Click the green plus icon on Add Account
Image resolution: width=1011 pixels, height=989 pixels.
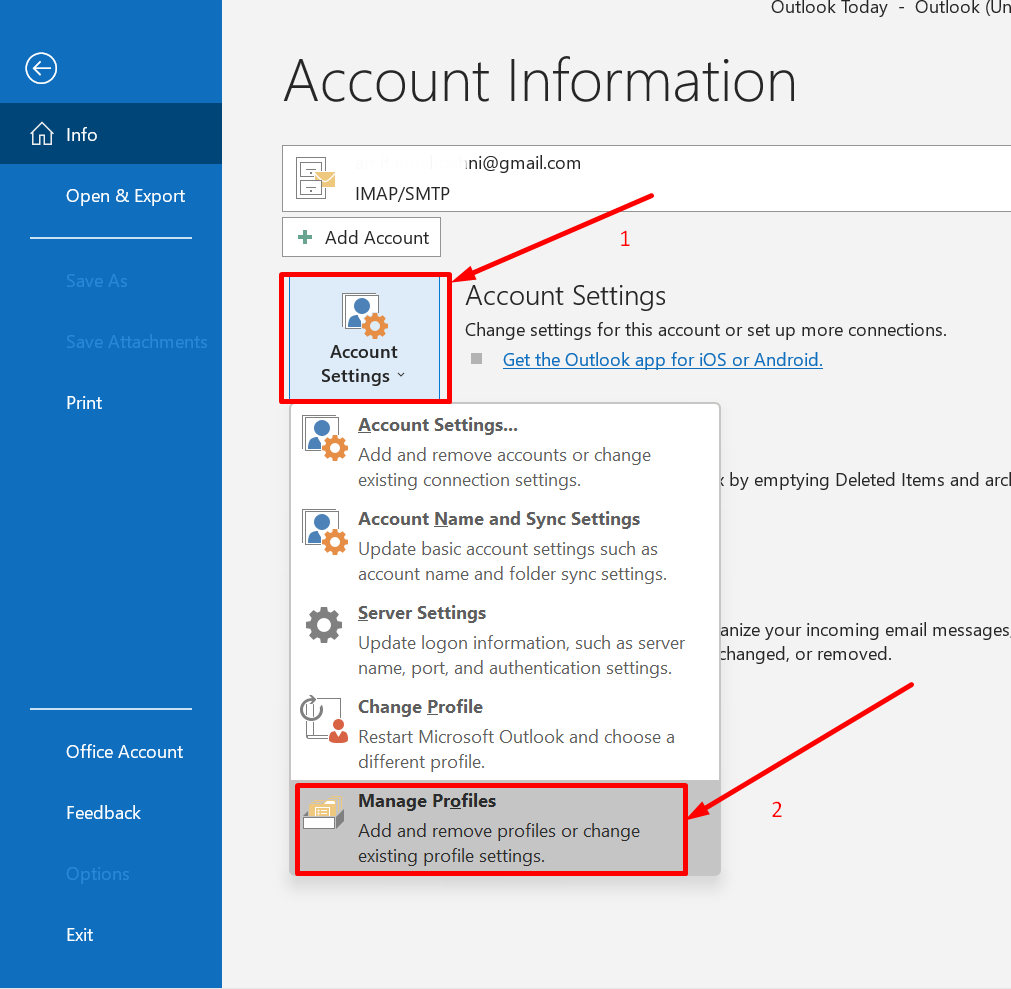pyautogui.click(x=305, y=237)
